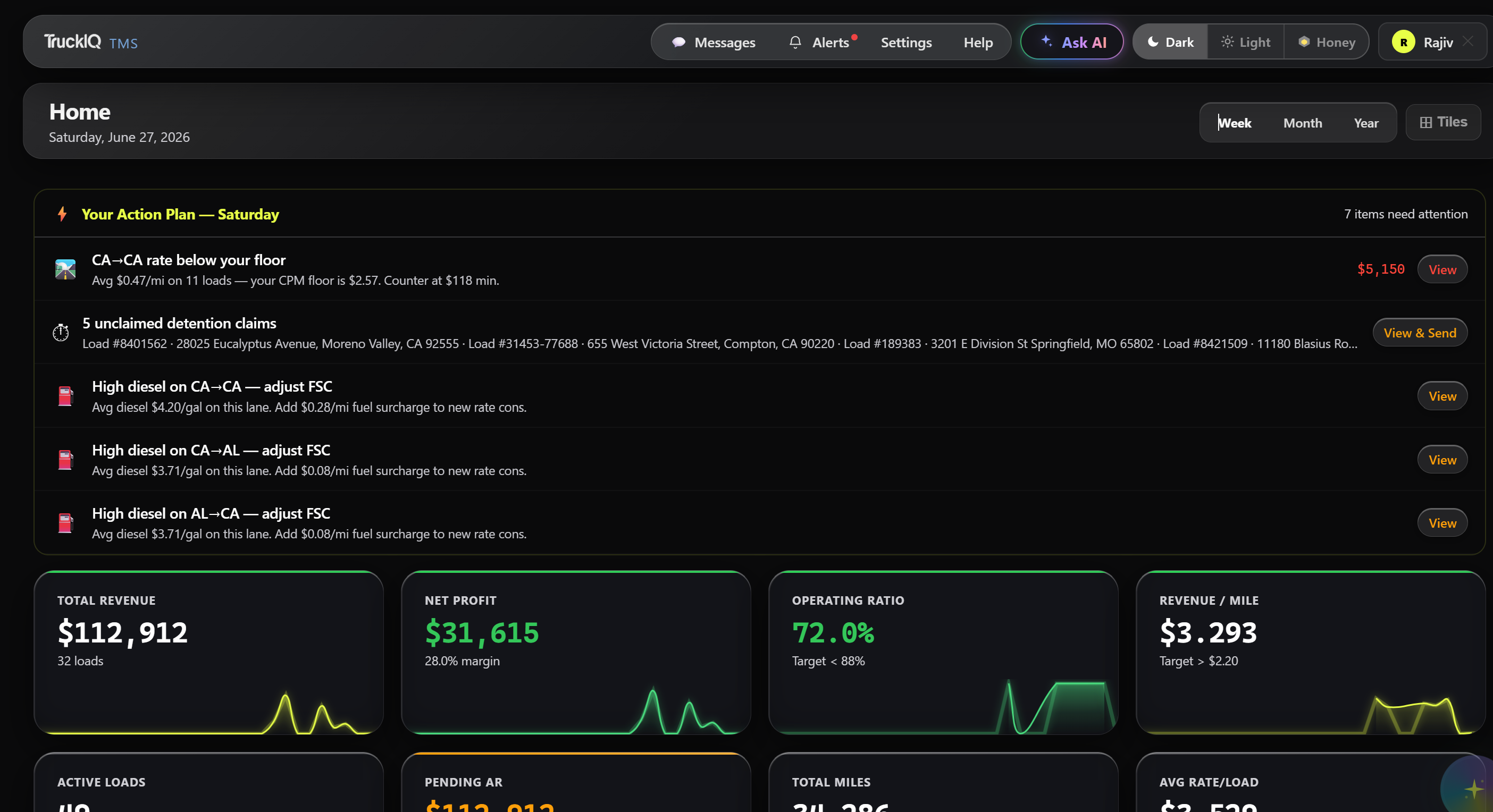Image resolution: width=1493 pixels, height=812 pixels.
Task: Click the Home page heading
Action: [79, 112]
